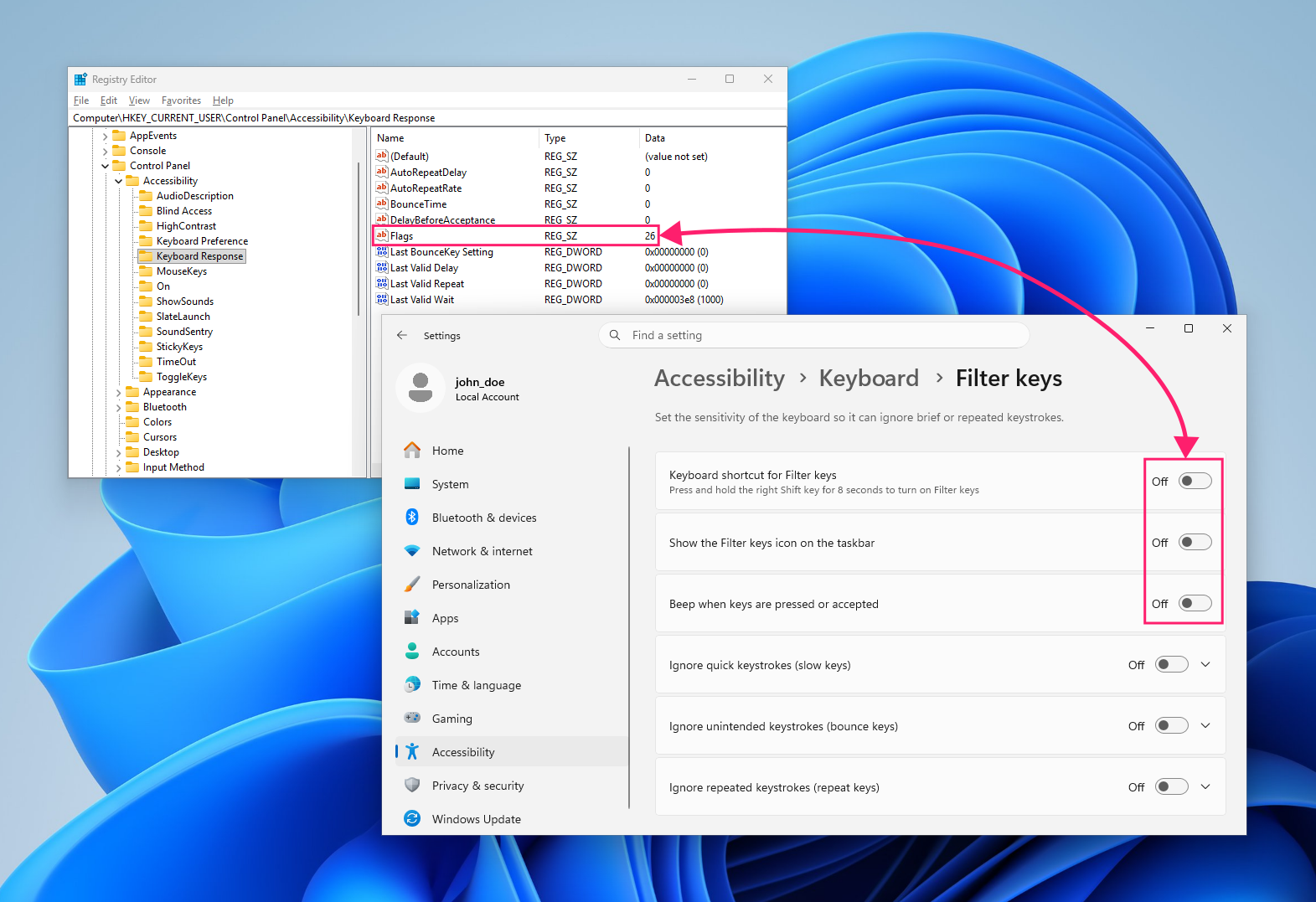Image resolution: width=1316 pixels, height=902 pixels.
Task: Click the Registry Editor address path bar
Action: (427, 118)
